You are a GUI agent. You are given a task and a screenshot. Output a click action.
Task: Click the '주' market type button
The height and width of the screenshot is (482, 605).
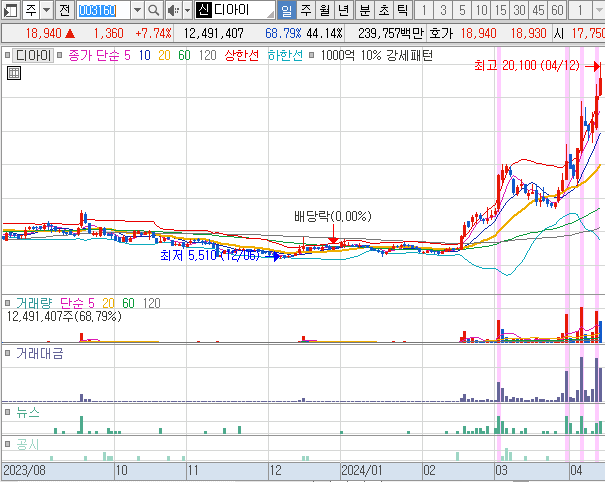31,10
